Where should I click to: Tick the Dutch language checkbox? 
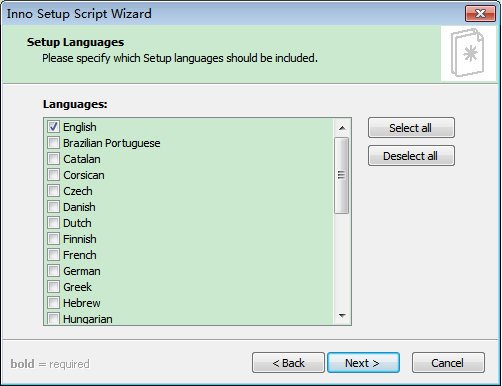(53, 223)
